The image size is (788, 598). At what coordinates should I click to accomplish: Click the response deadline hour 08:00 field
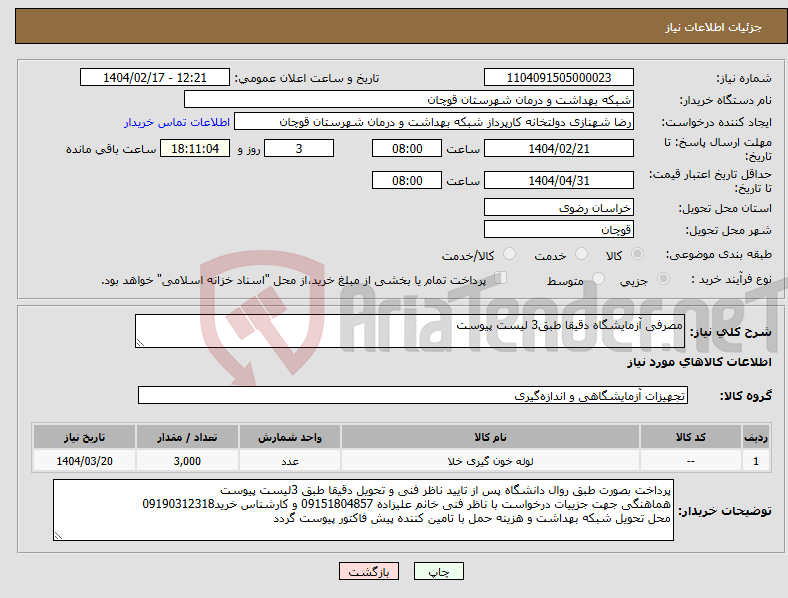407,149
